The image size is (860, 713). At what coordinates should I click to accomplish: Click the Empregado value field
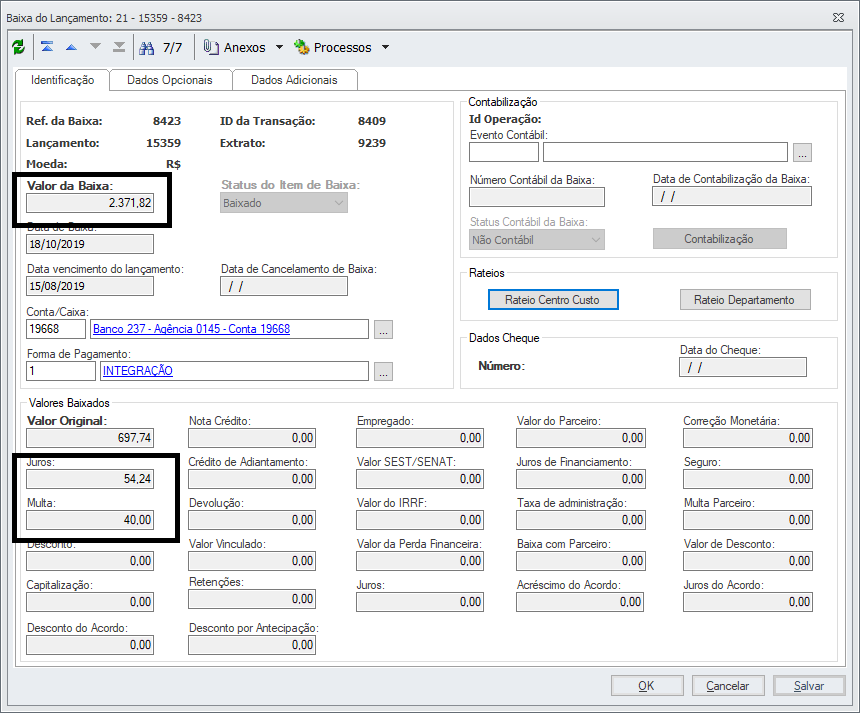click(420, 438)
